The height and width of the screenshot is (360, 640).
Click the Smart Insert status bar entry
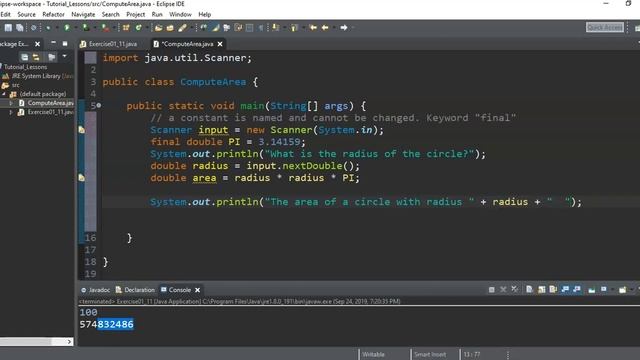pyautogui.click(x=430, y=354)
